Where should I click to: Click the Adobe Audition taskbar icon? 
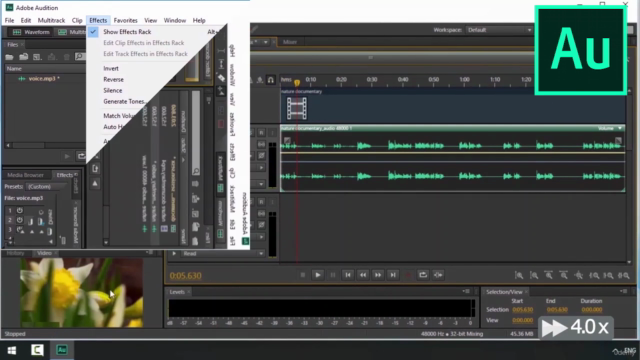pos(62,350)
